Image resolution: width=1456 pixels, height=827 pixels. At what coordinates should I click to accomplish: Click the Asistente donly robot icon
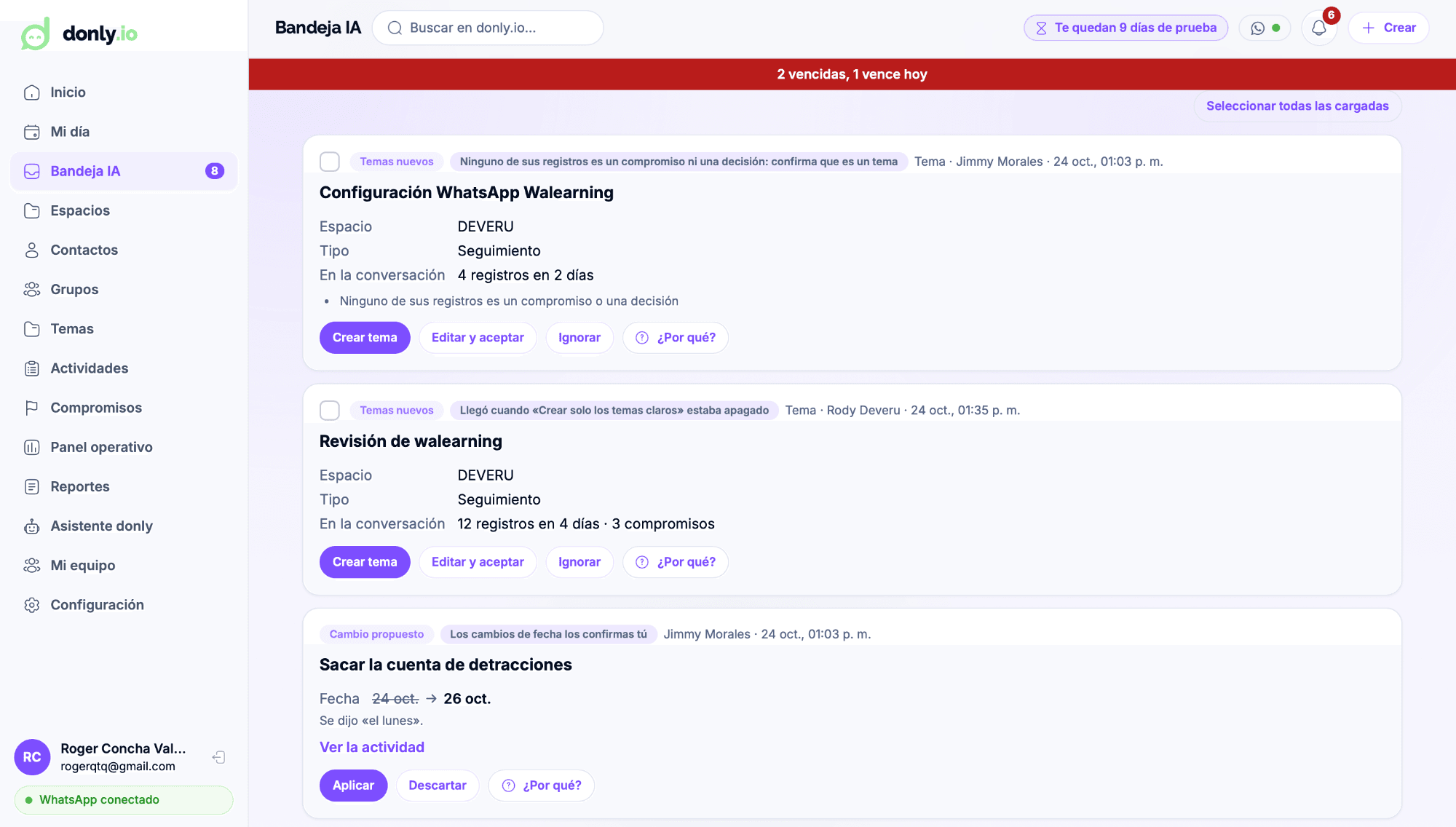pos(32,526)
